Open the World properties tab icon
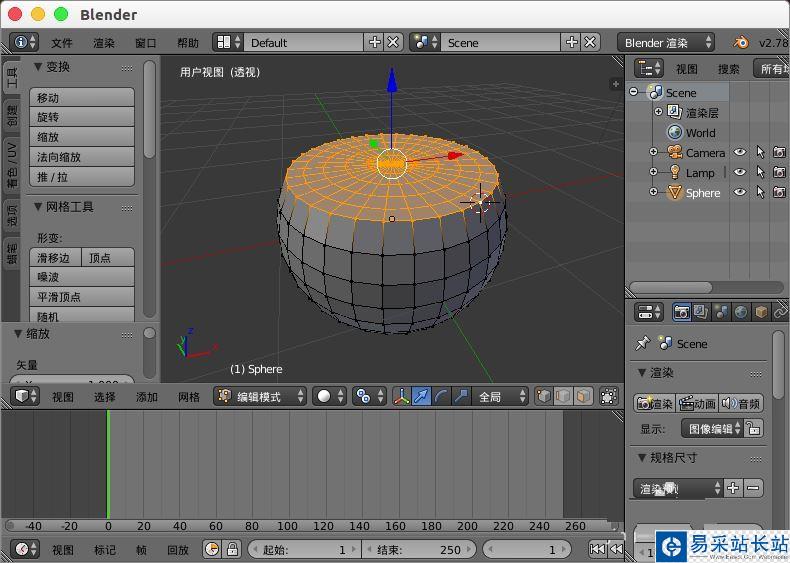The height and width of the screenshot is (563, 790). 741,312
